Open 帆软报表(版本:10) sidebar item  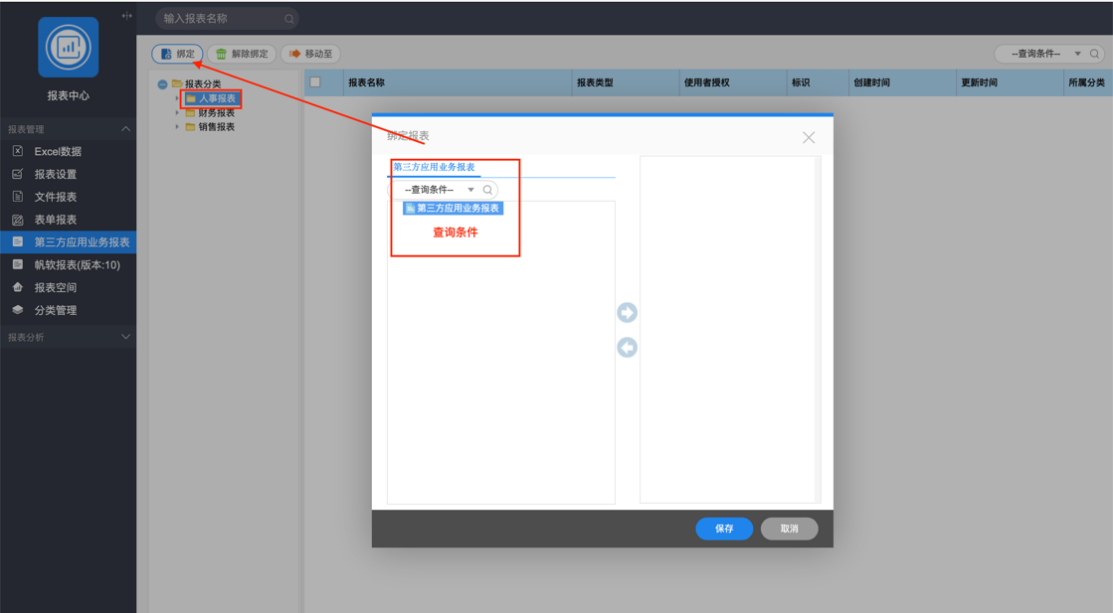click(x=77, y=265)
